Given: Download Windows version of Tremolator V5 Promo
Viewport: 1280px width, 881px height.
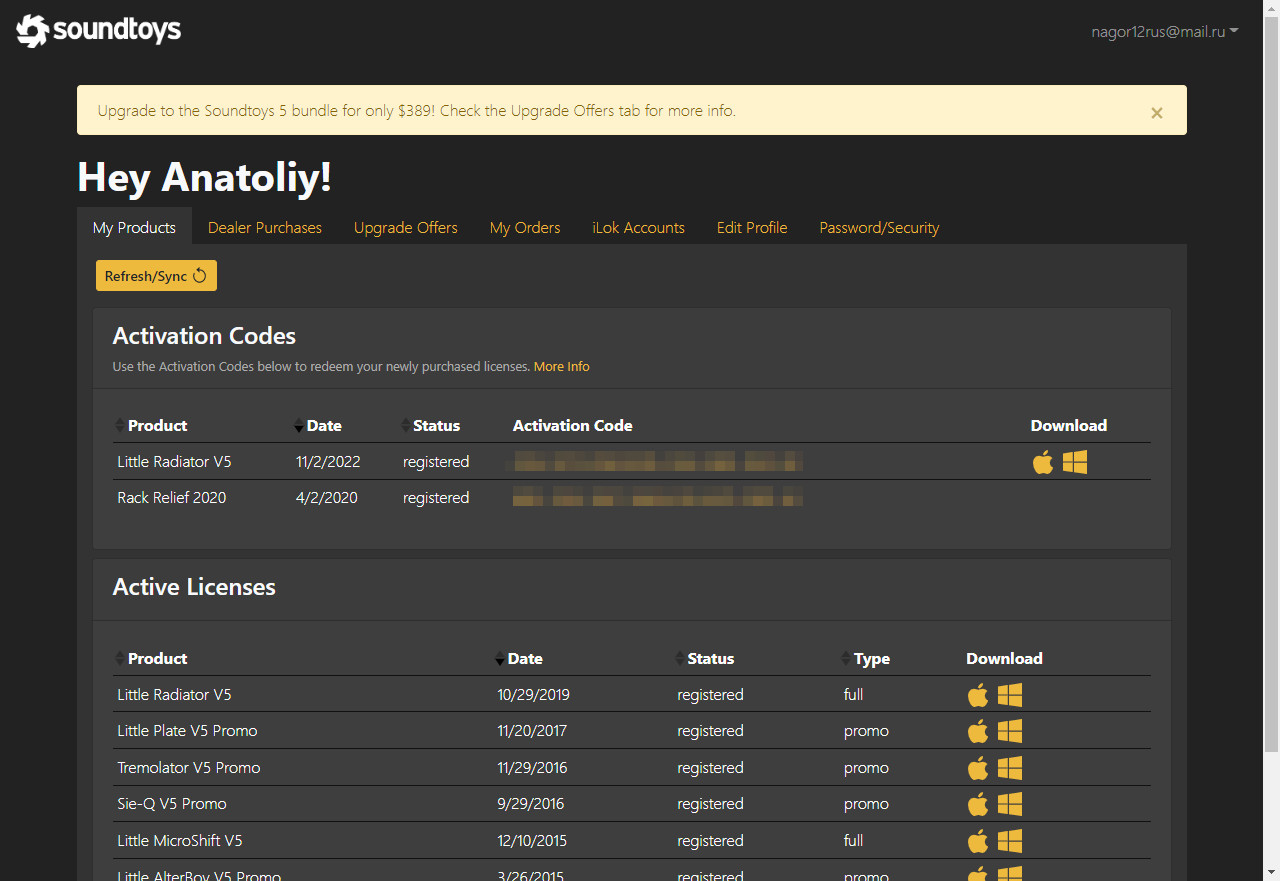Looking at the screenshot, I should [1010, 768].
